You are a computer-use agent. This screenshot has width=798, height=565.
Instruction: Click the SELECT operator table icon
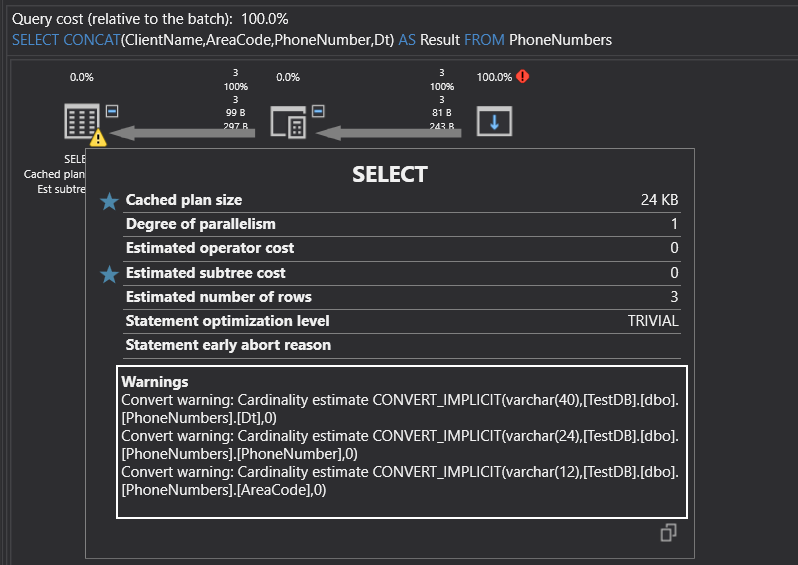80,120
